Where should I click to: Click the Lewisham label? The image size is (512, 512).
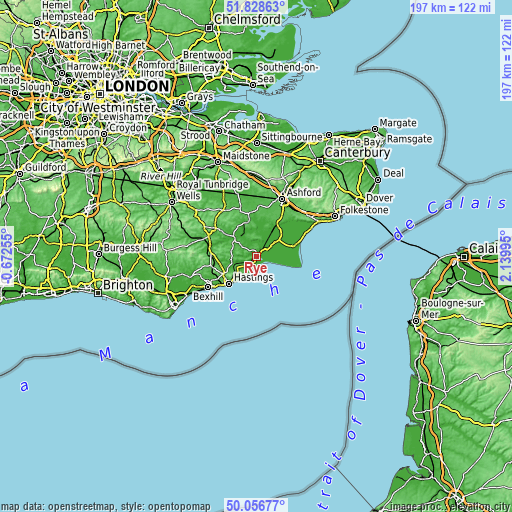pyautogui.click(x=122, y=117)
